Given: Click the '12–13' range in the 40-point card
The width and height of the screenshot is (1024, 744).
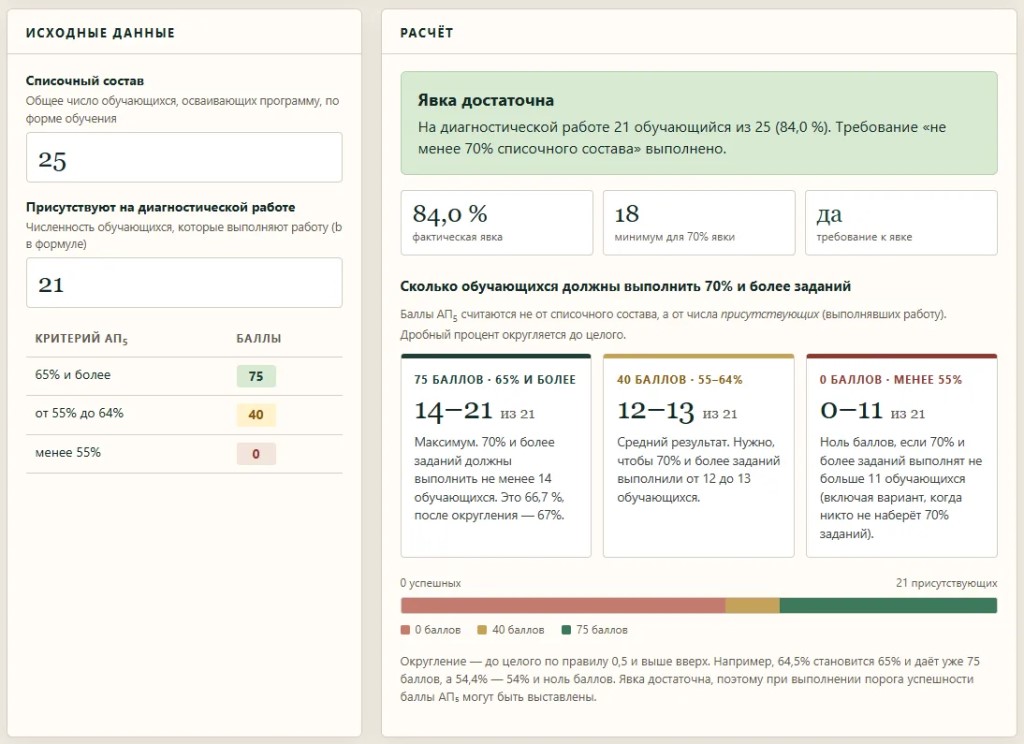Looking at the screenshot, I should [x=656, y=411].
